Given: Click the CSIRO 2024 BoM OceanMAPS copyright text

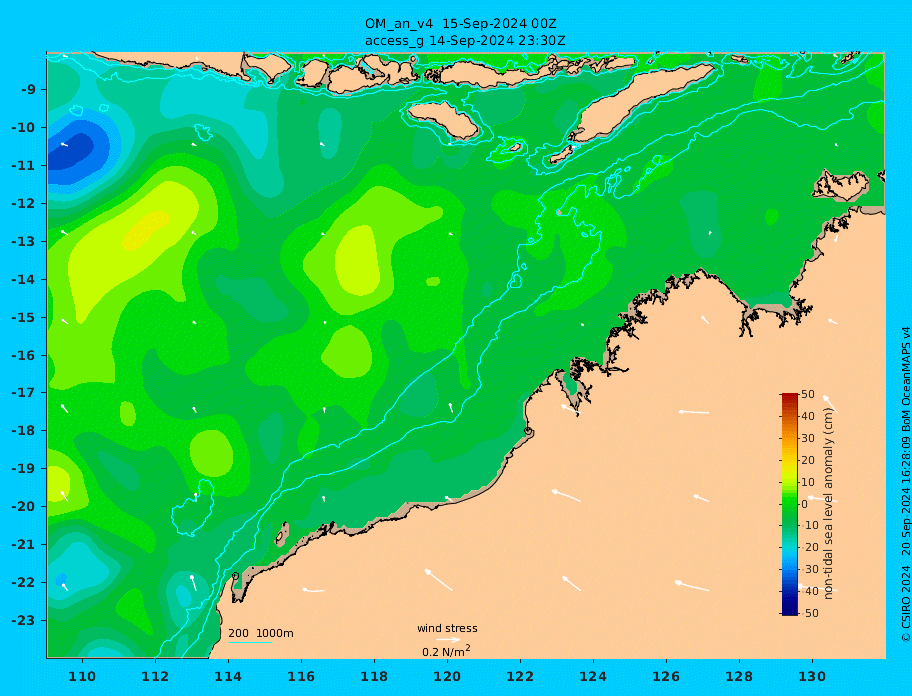Looking at the screenshot, I should tap(905, 484).
